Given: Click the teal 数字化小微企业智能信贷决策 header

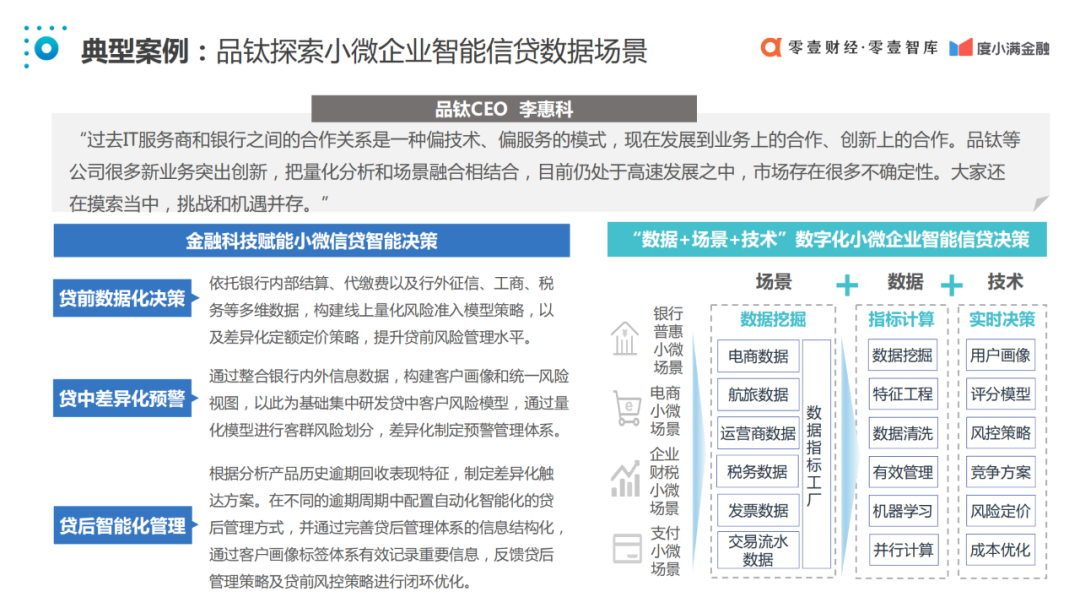Looking at the screenshot, I should 827,240.
